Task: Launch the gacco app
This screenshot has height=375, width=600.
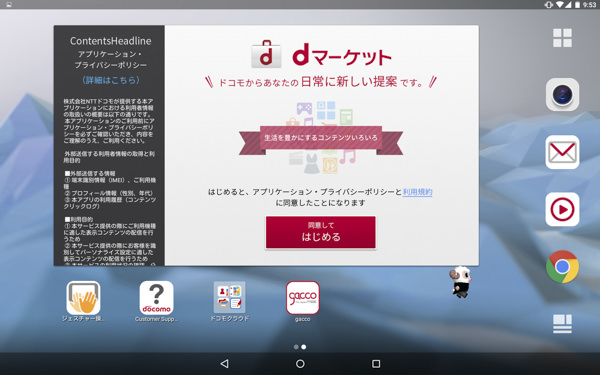Action: 302,298
